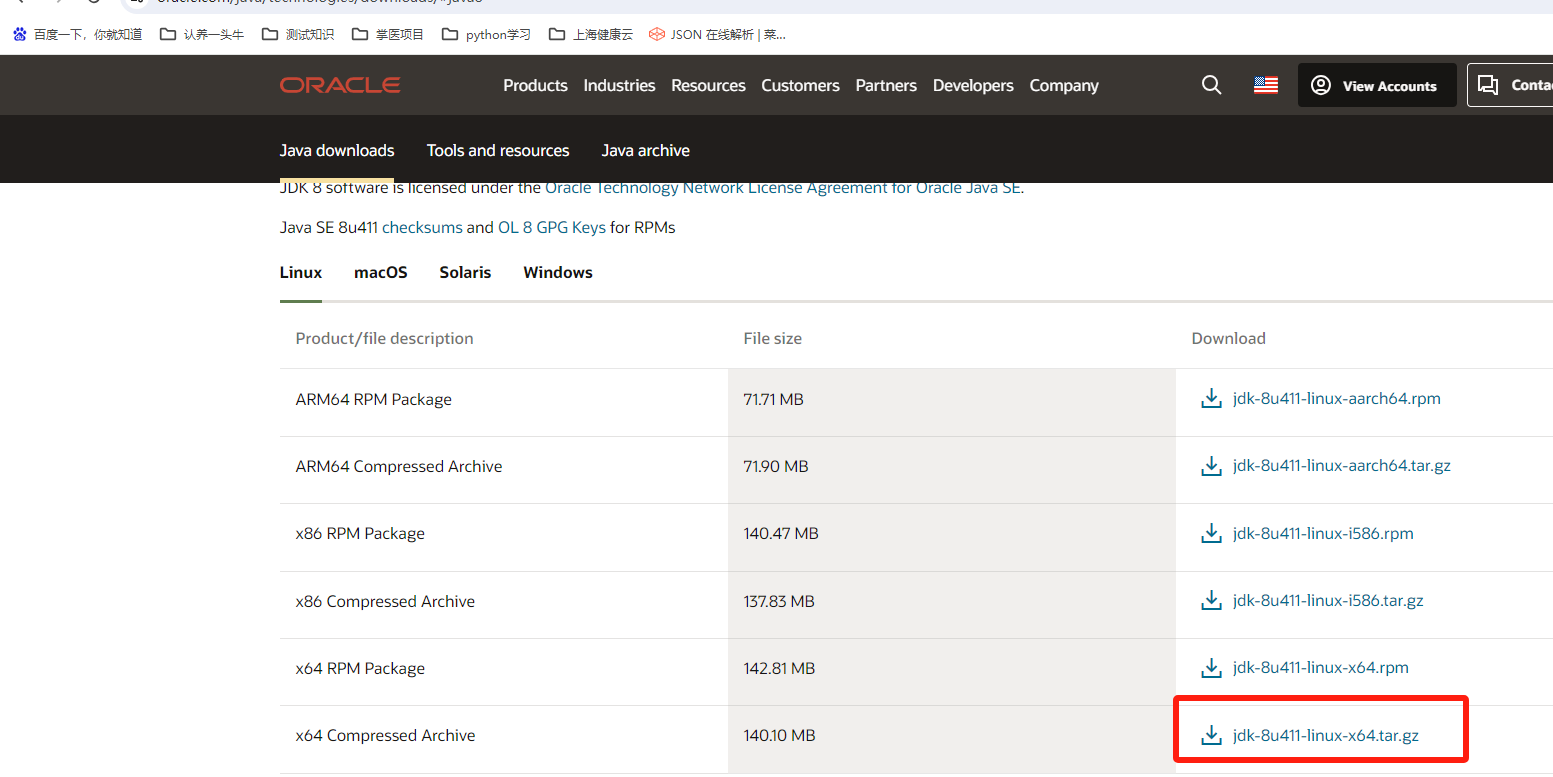Switch to the Windows tab

tap(558, 273)
